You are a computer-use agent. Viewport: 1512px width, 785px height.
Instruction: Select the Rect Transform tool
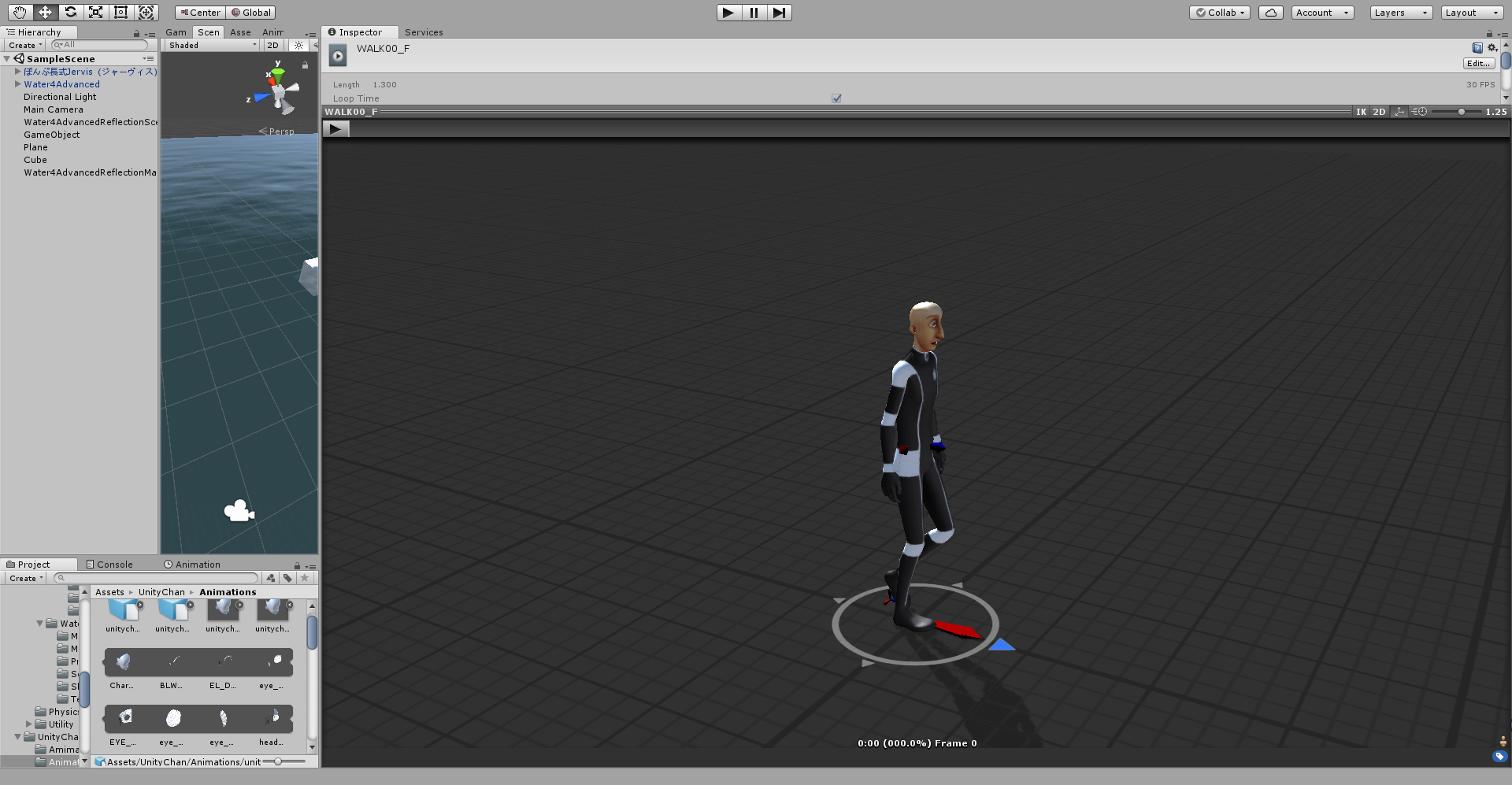click(x=120, y=12)
